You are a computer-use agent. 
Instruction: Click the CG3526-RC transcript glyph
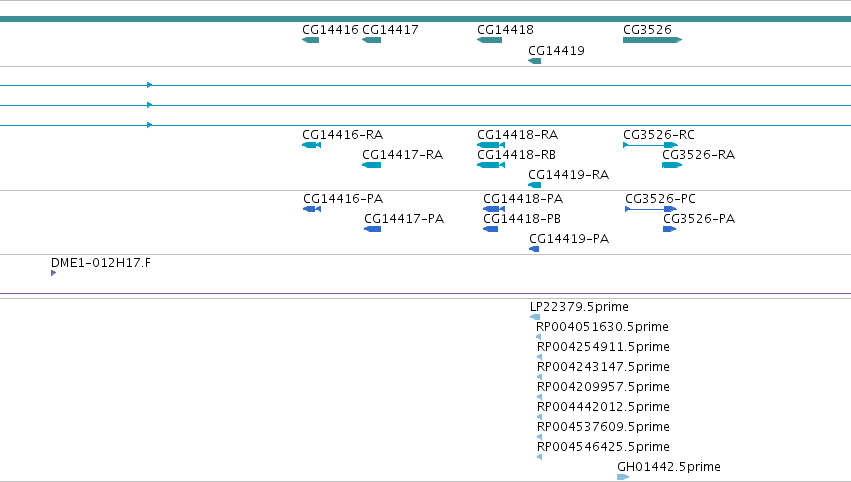(x=650, y=145)
